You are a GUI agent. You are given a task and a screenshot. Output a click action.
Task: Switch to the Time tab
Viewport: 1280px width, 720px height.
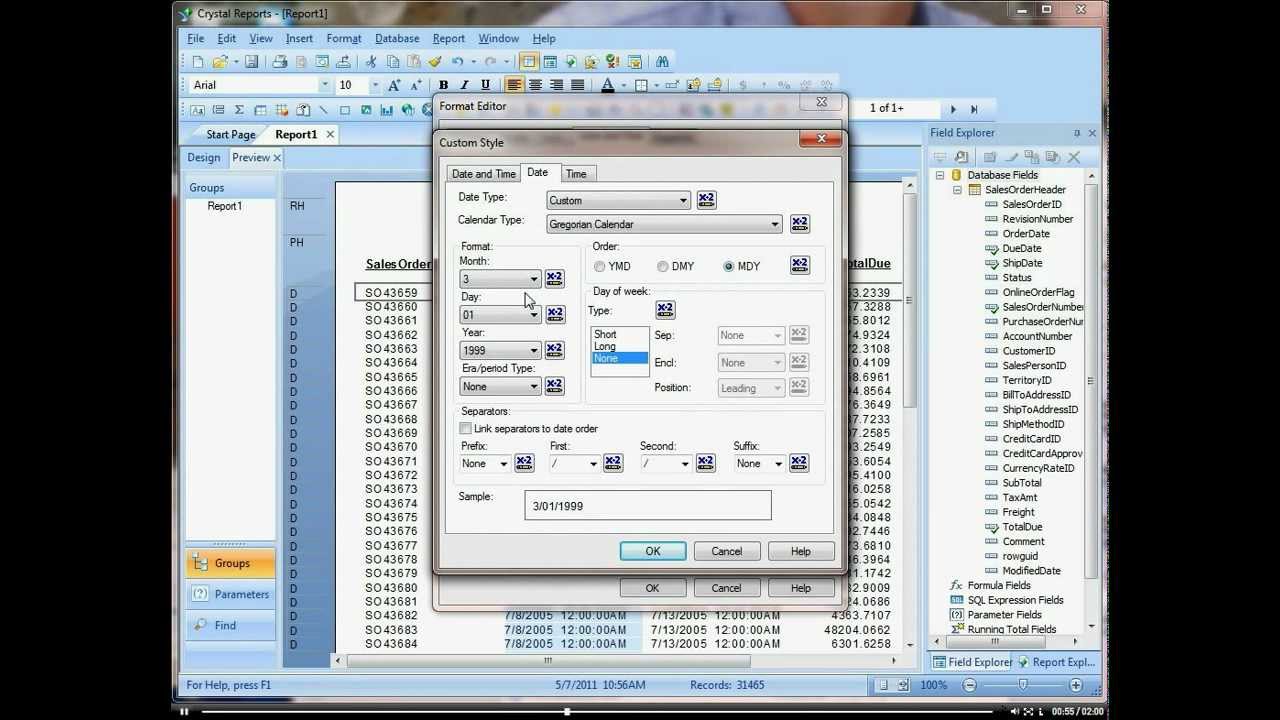click(576, 174)
